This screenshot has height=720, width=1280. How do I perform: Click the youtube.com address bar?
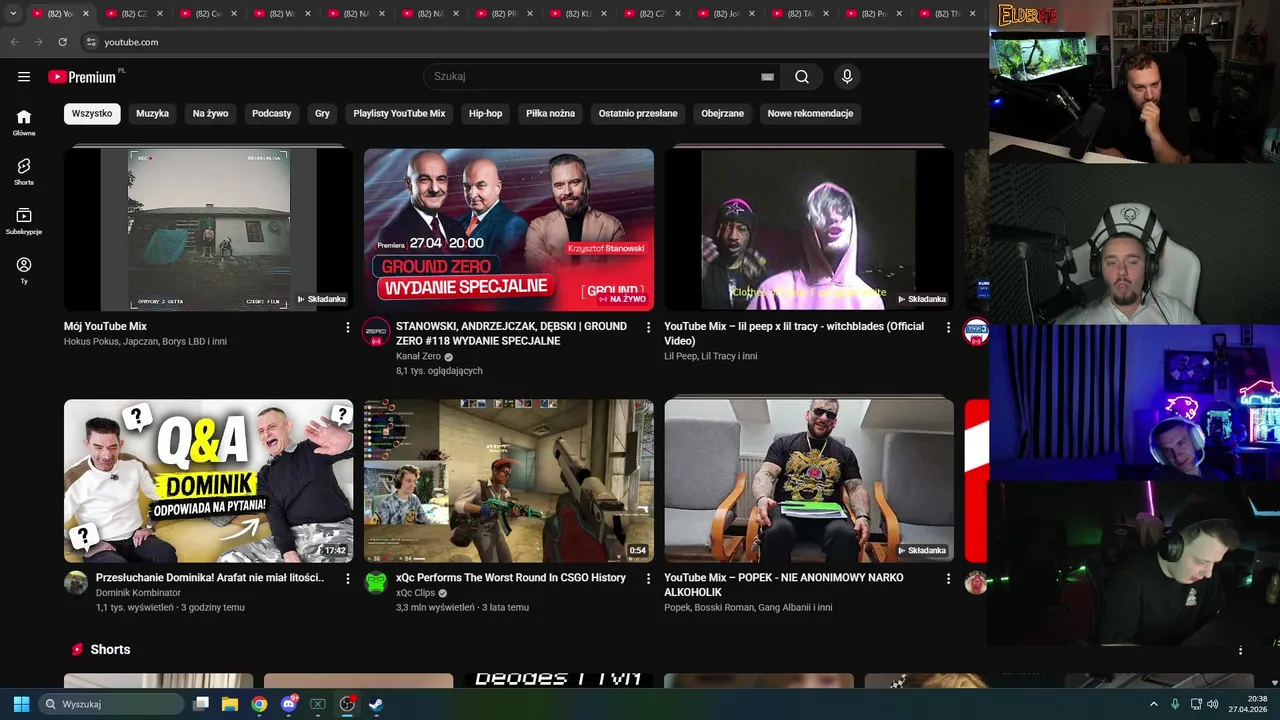coord(131,42)
